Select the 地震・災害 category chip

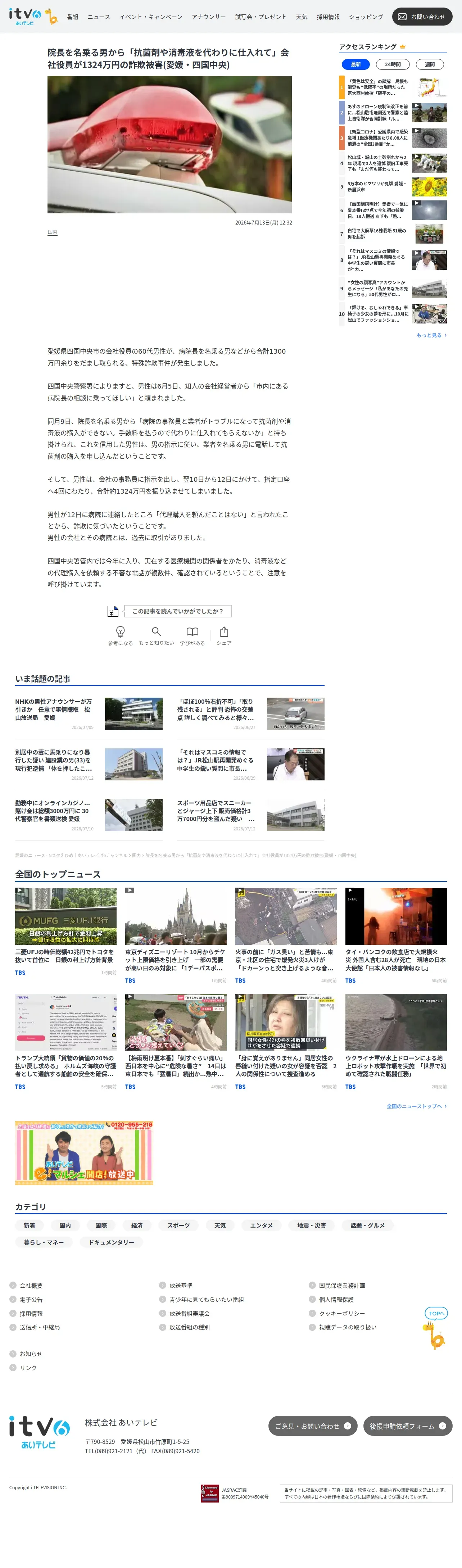click(312, 1225)
